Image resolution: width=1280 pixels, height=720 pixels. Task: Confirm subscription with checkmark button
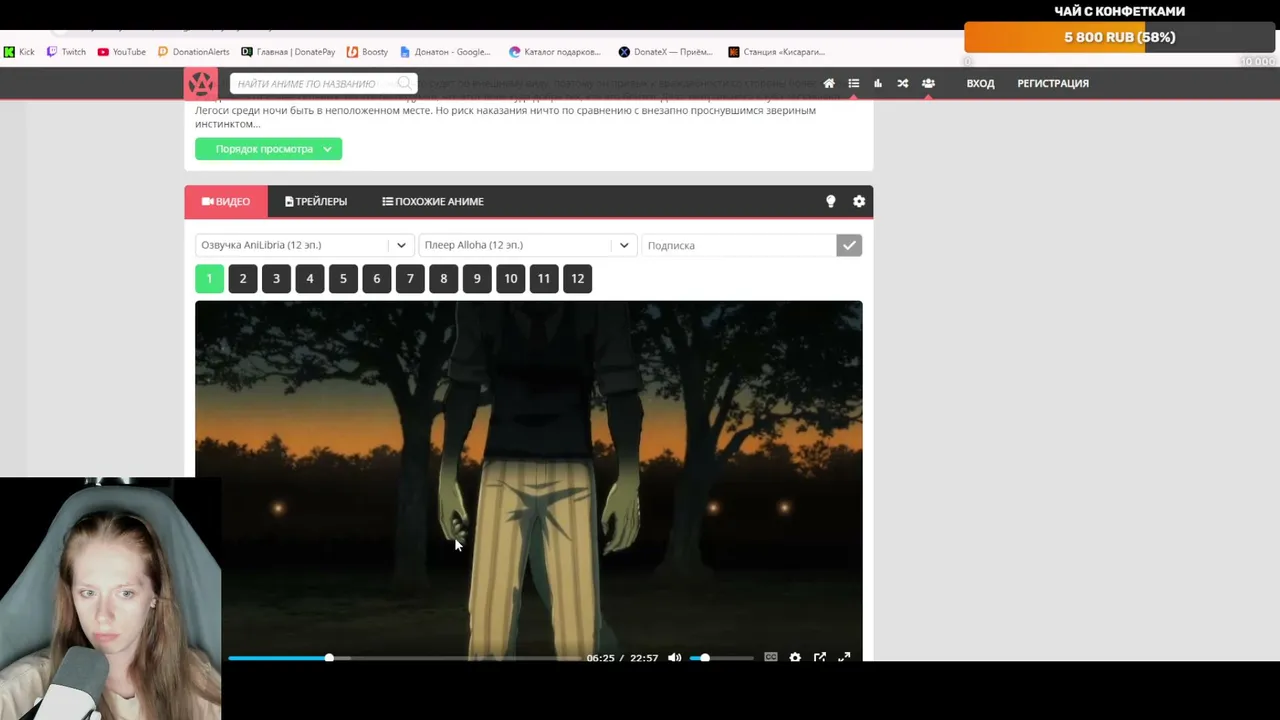pos(849,245)
